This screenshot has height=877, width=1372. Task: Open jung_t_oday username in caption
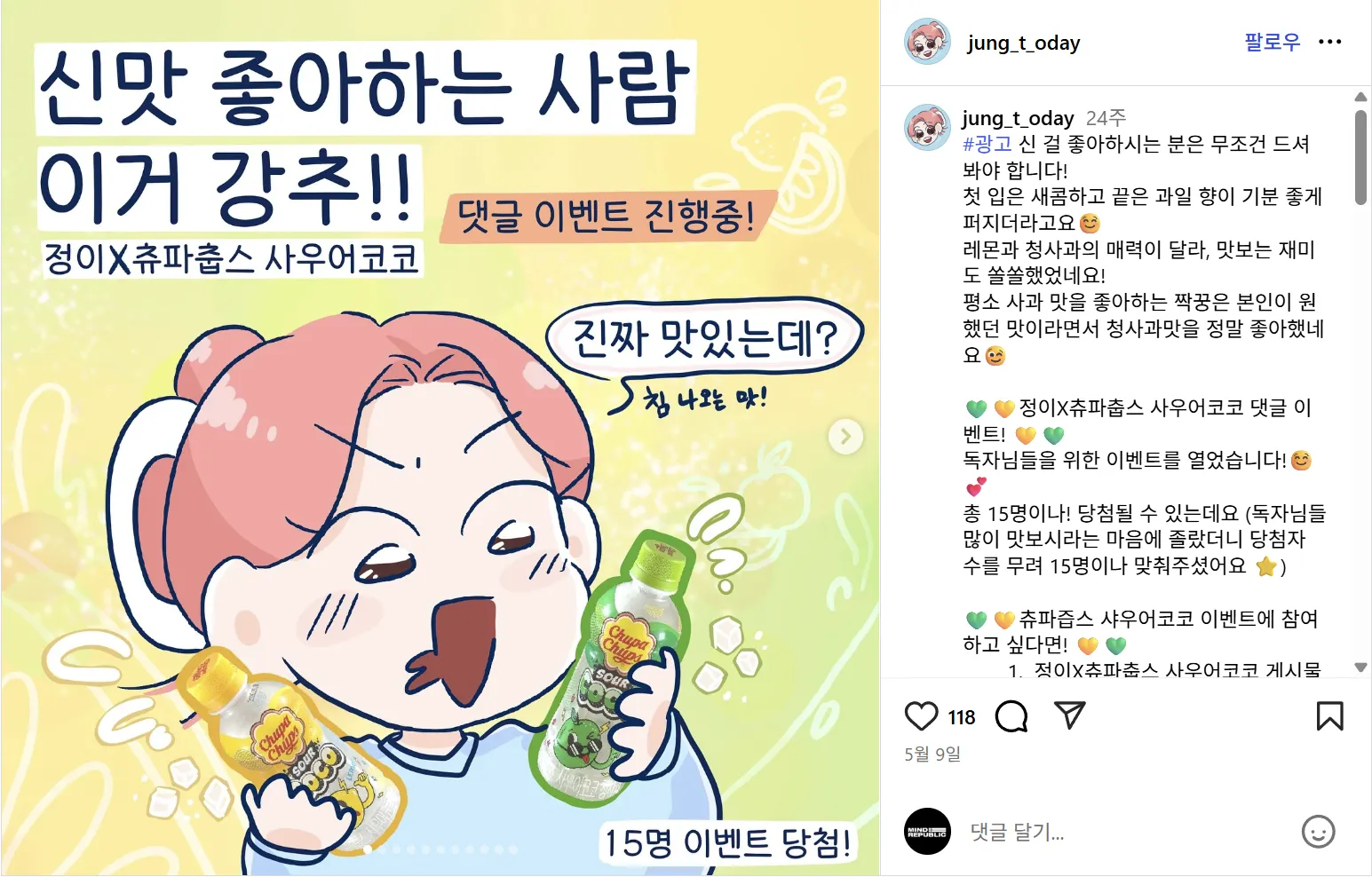click(x=1019, y=118)
